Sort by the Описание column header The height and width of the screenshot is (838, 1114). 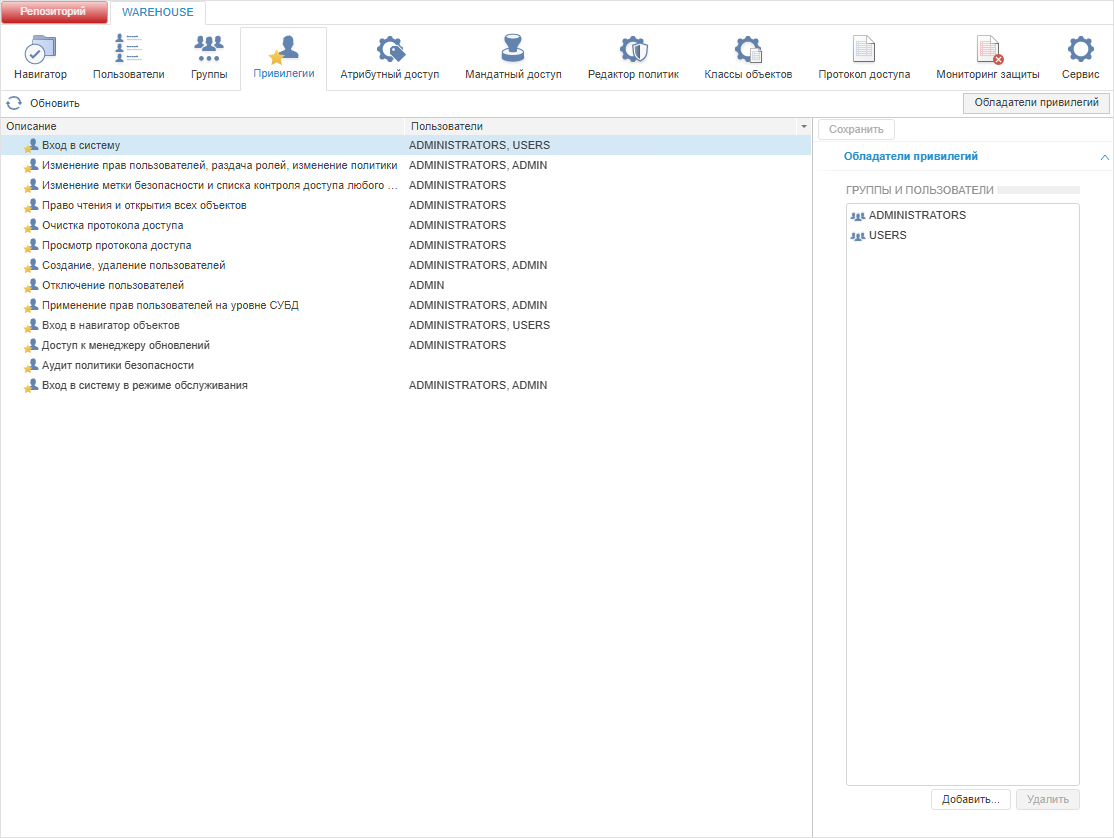click(x=202, y=126)
